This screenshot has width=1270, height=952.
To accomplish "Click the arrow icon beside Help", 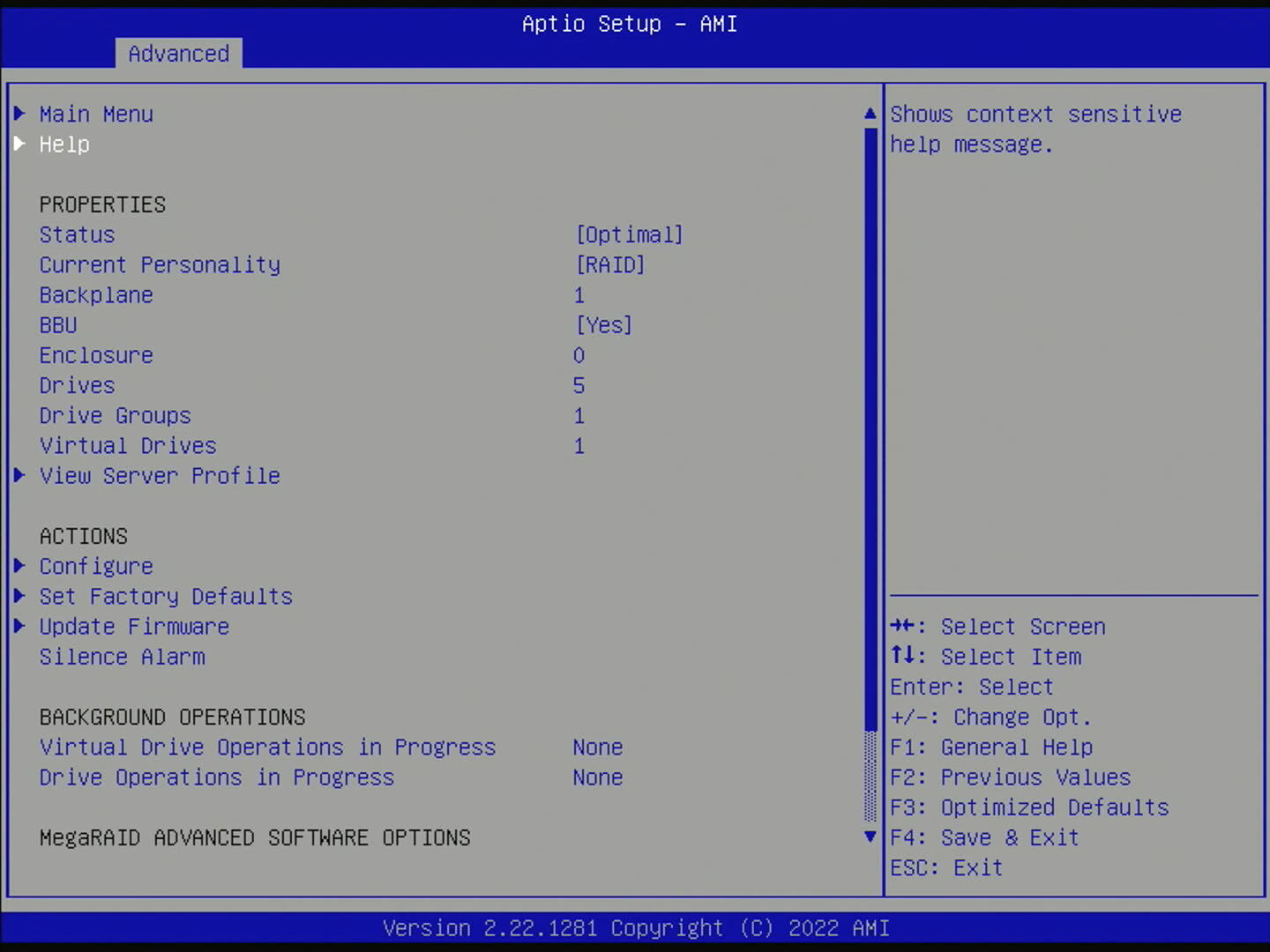I will click(19, 144).
